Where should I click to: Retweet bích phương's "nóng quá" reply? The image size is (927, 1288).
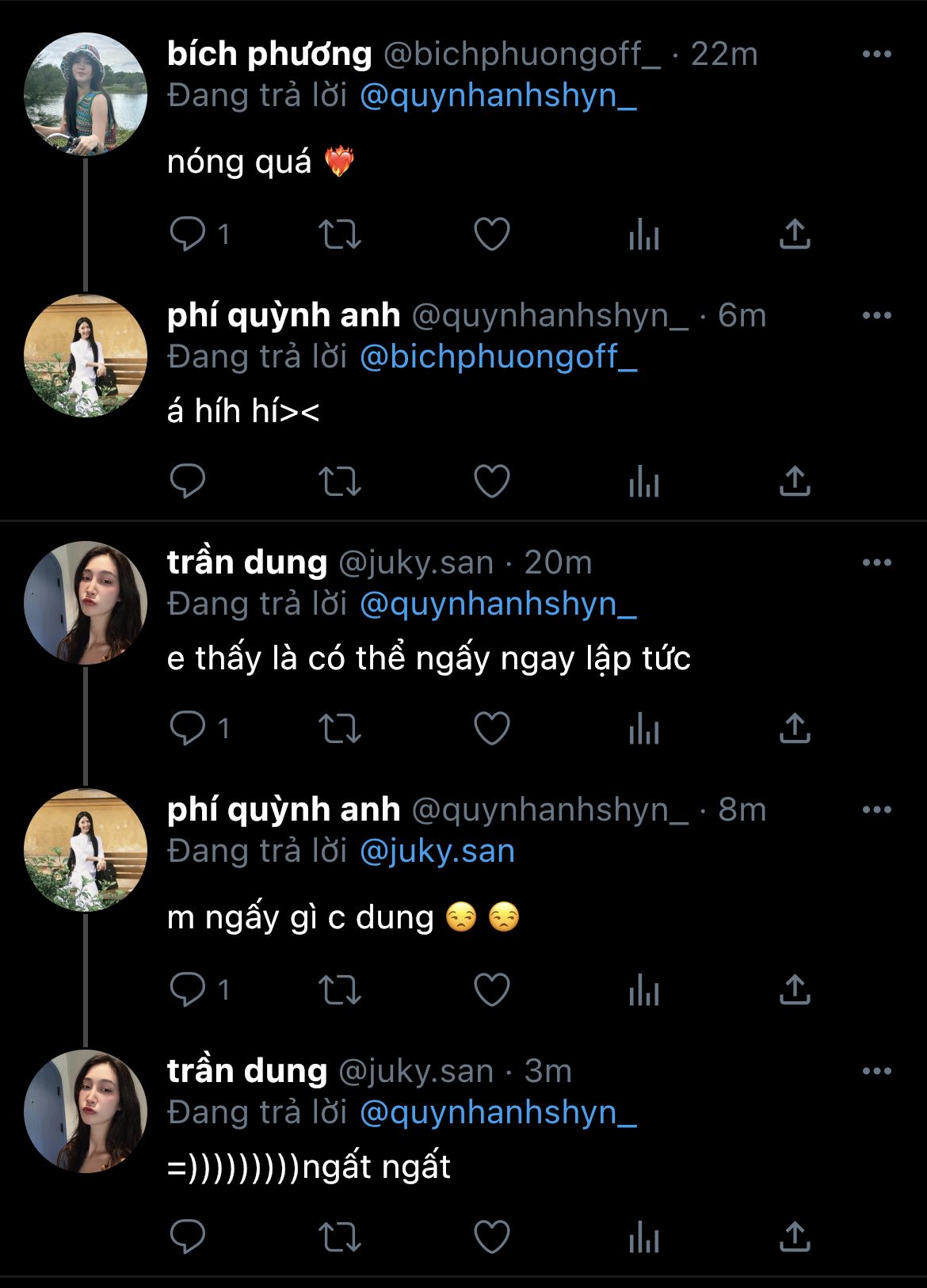[x=339, y=234]
